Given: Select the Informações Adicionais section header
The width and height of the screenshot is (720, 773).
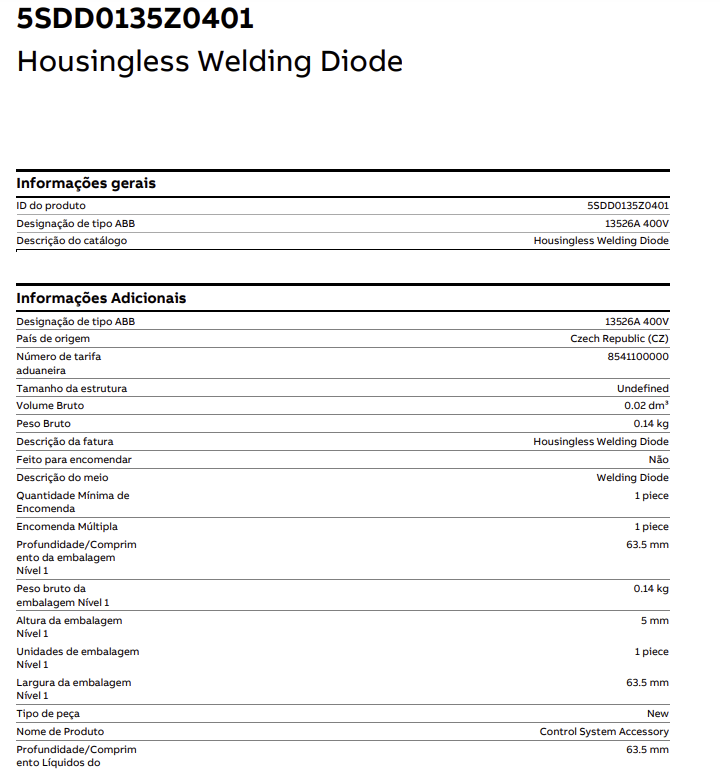Looking at the screenshot, I should pyautogui.click(x=101, y=298).
